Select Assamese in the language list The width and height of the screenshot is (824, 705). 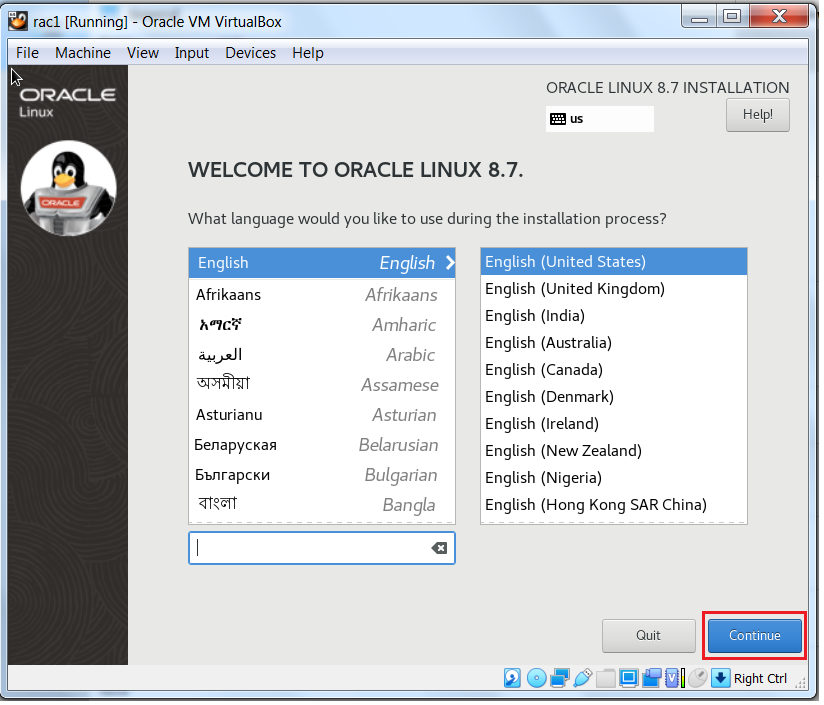(x=324, y=387)
